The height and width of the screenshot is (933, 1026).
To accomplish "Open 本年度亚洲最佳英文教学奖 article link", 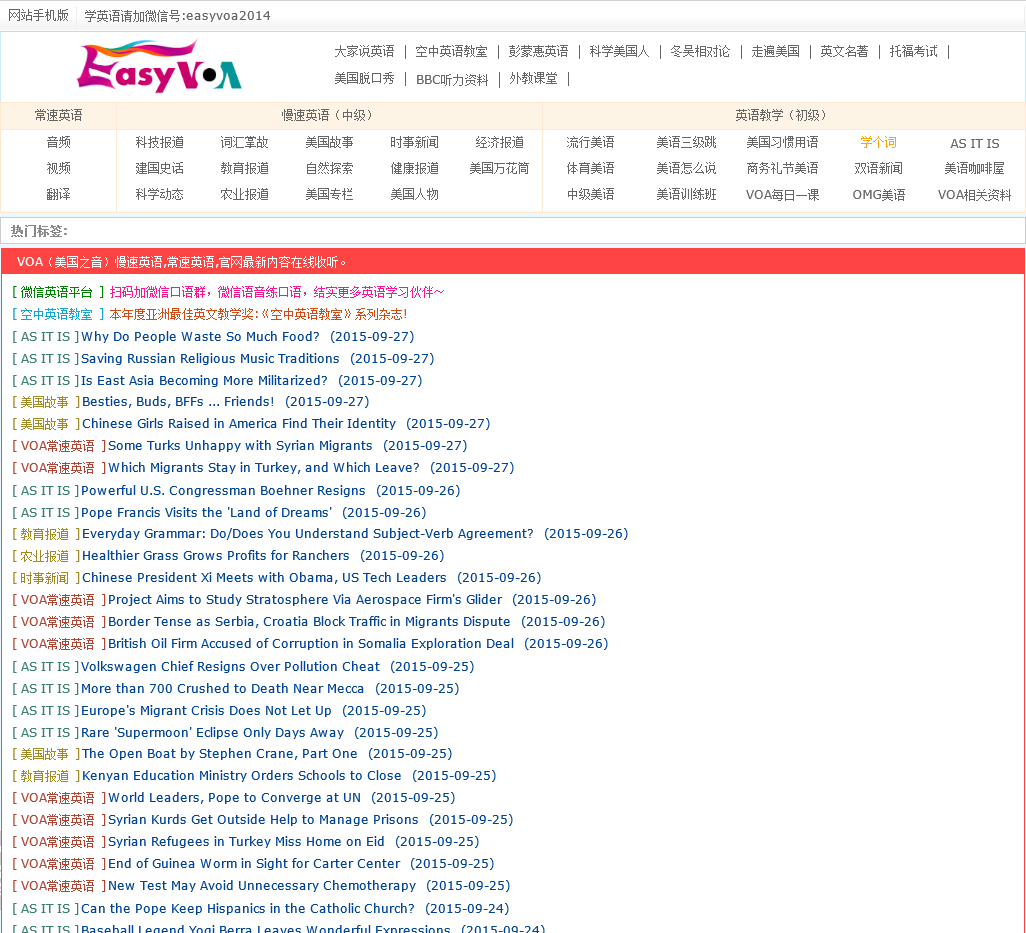I will point(258,314).
